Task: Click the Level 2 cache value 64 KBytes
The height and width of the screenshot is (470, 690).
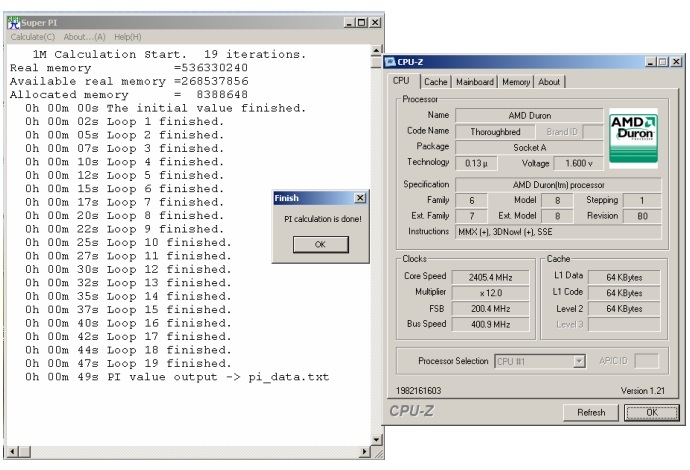Action: [624, 309]
